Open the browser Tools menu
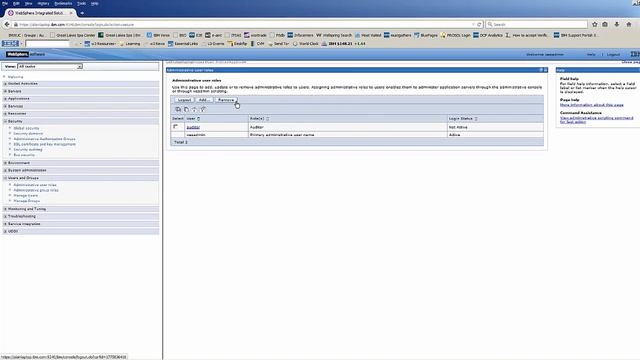 [82, 3]
